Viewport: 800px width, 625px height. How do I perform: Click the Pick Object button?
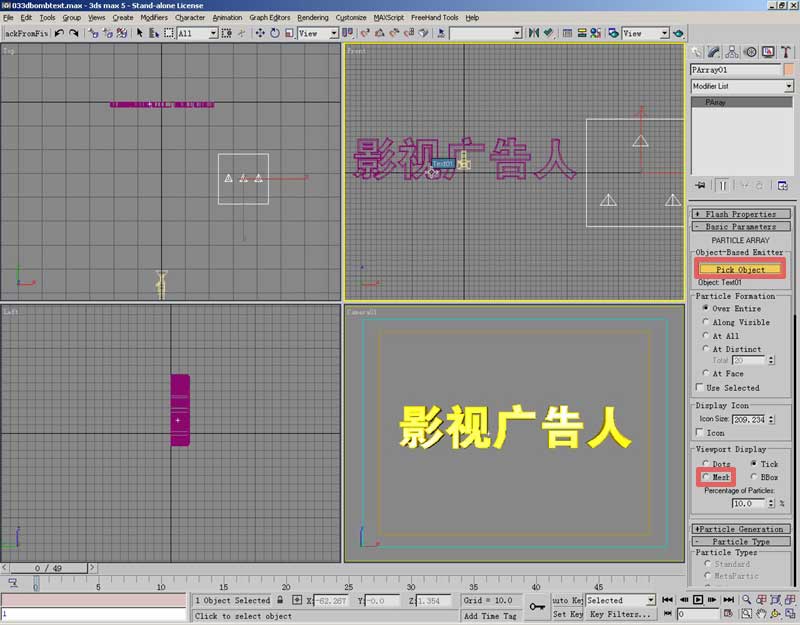[x=740, y=270]
